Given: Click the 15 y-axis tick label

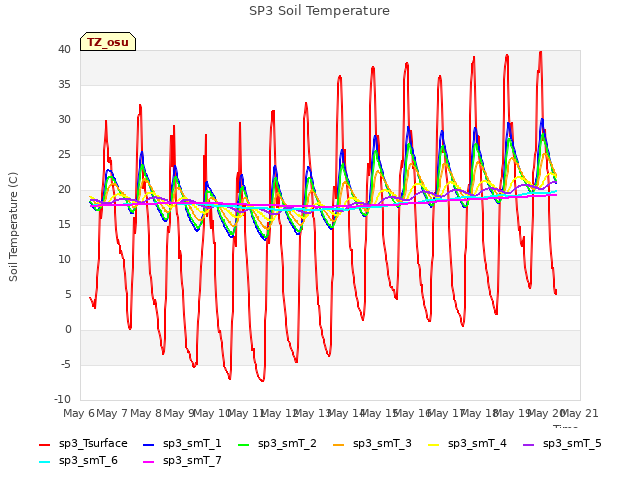Looking at the screenshot, I should coord(64,224).
